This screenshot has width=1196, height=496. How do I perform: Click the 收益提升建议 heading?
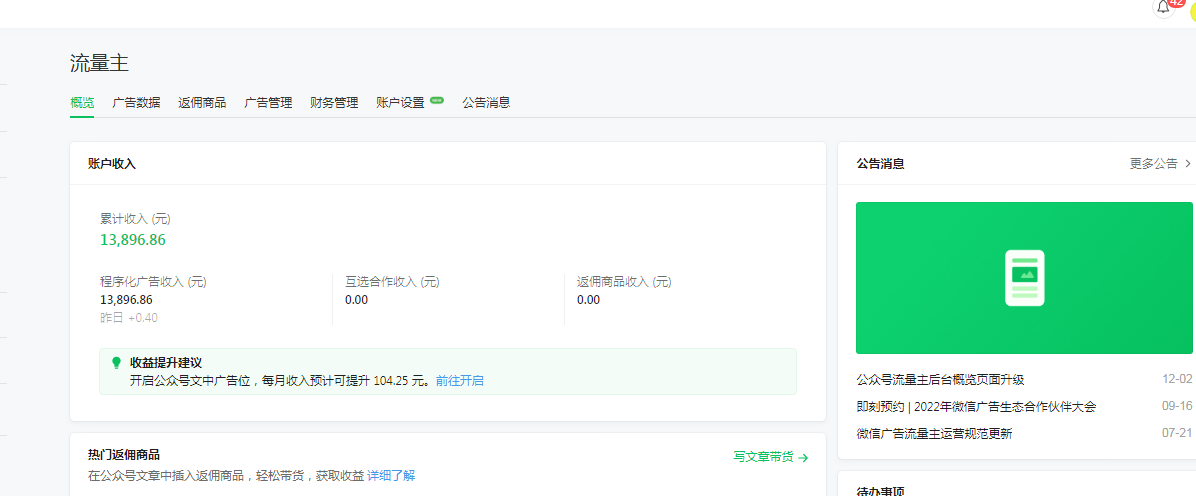[x=166, y=362]
